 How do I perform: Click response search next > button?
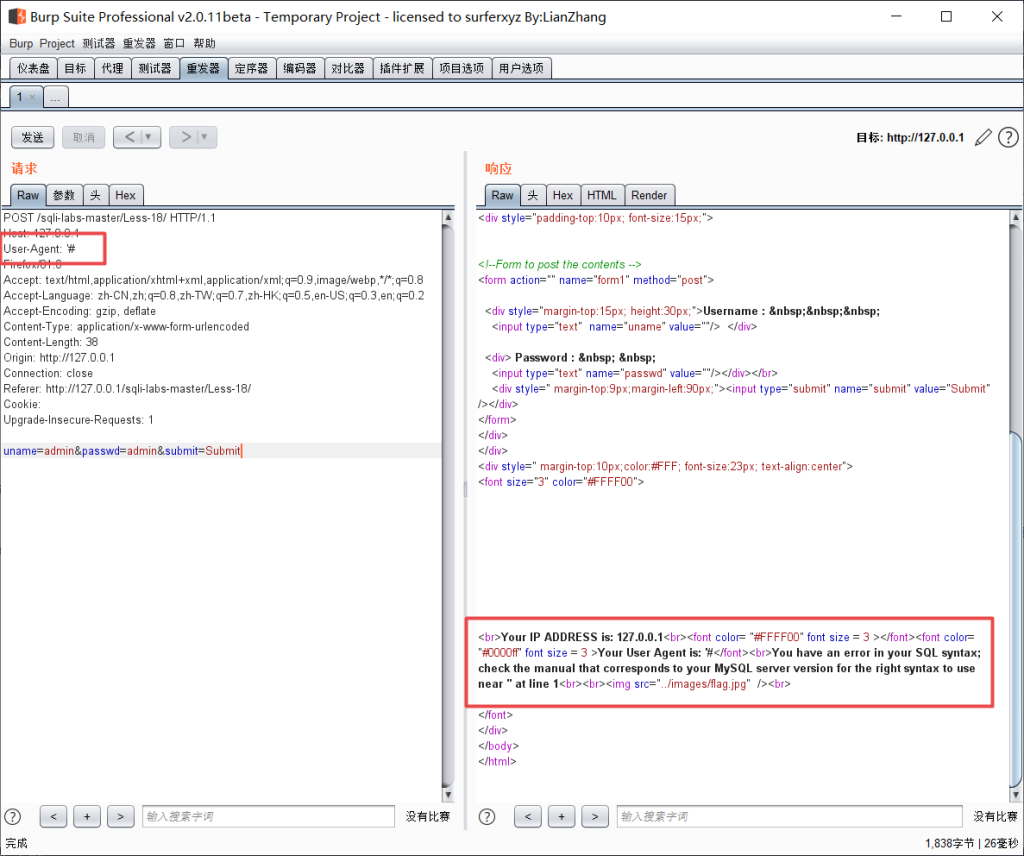click(594, 816)
